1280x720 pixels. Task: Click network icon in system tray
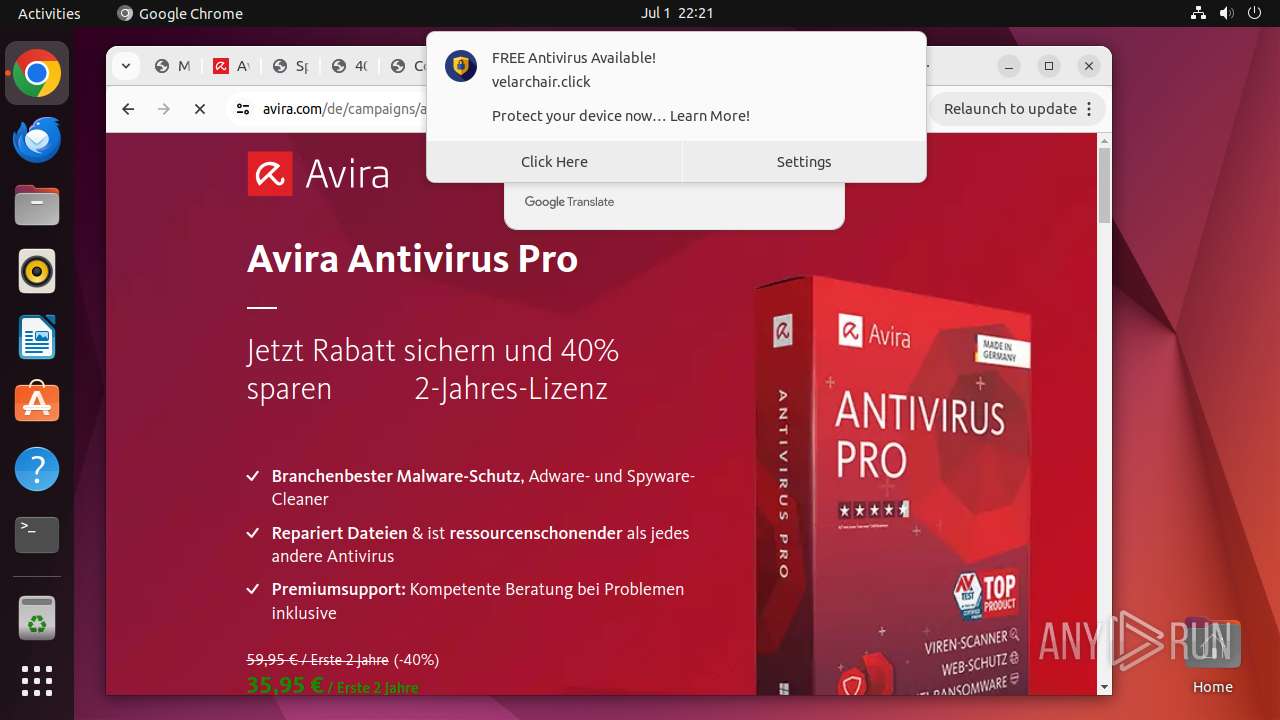(1199, 13)
